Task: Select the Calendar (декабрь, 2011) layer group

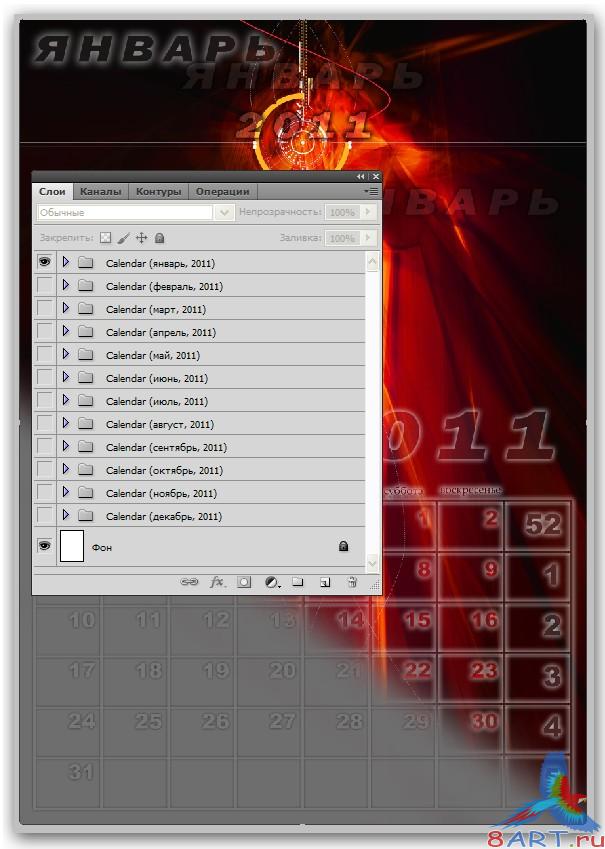Action: (165, 516)
